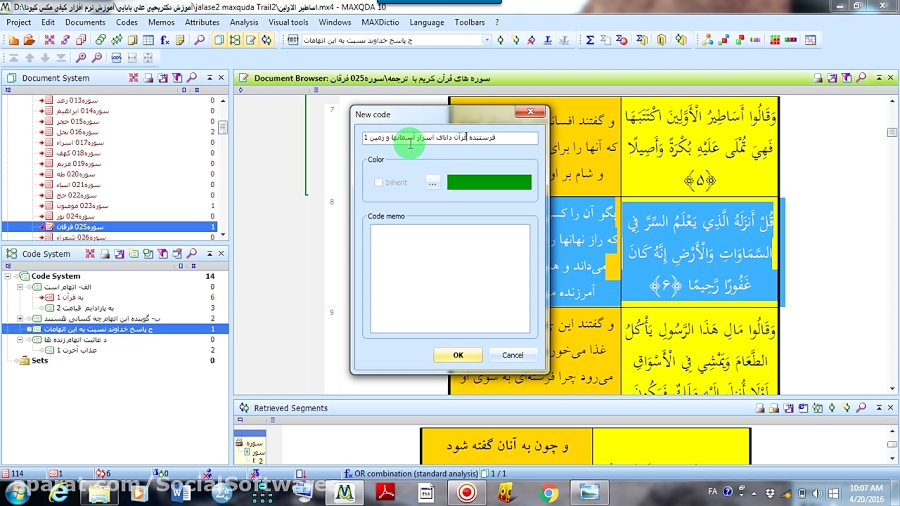
Task: Open the Codes menu
Action: 126,22
